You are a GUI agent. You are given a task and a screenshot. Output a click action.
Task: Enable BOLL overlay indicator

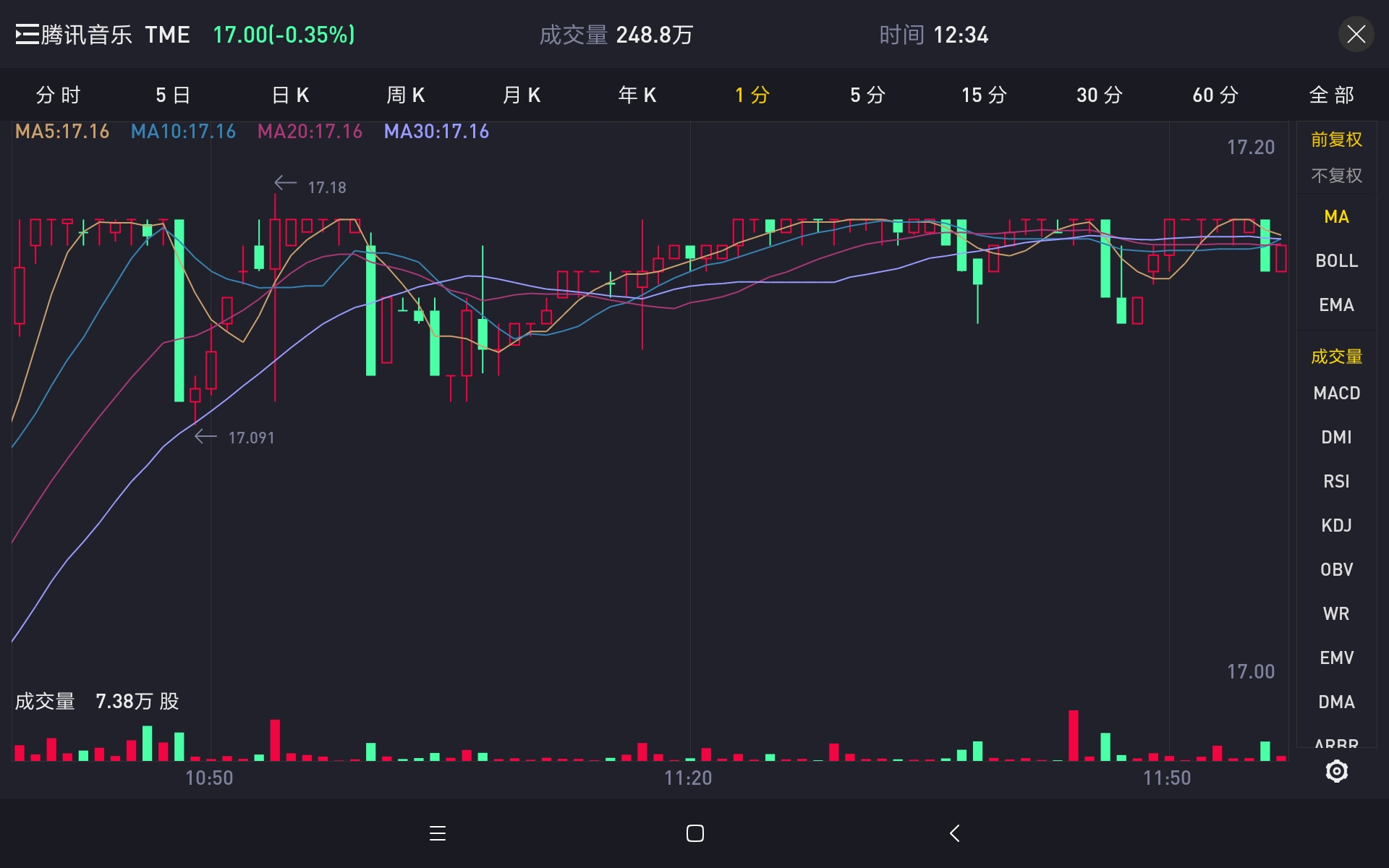tap(1336, 260)
